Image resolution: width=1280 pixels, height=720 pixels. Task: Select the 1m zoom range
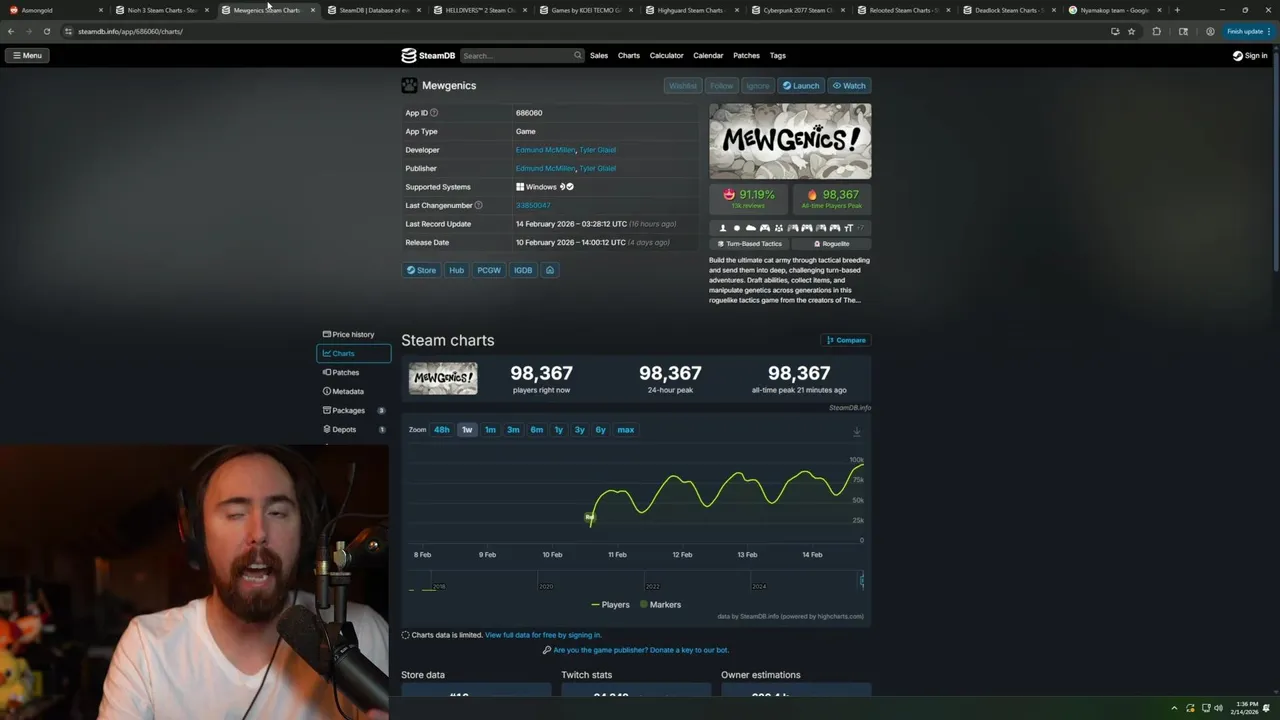click(490, 430)
